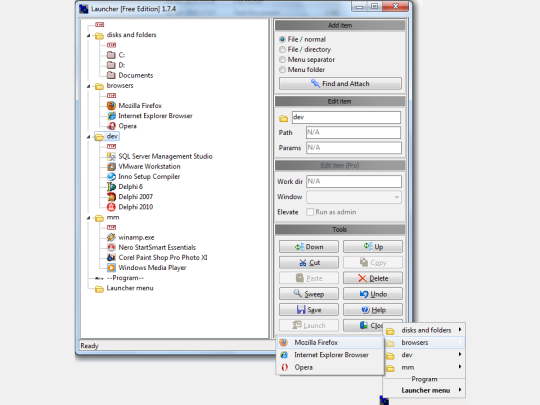Expand the dev submenu arrow in popup

(x=460, y=354)
